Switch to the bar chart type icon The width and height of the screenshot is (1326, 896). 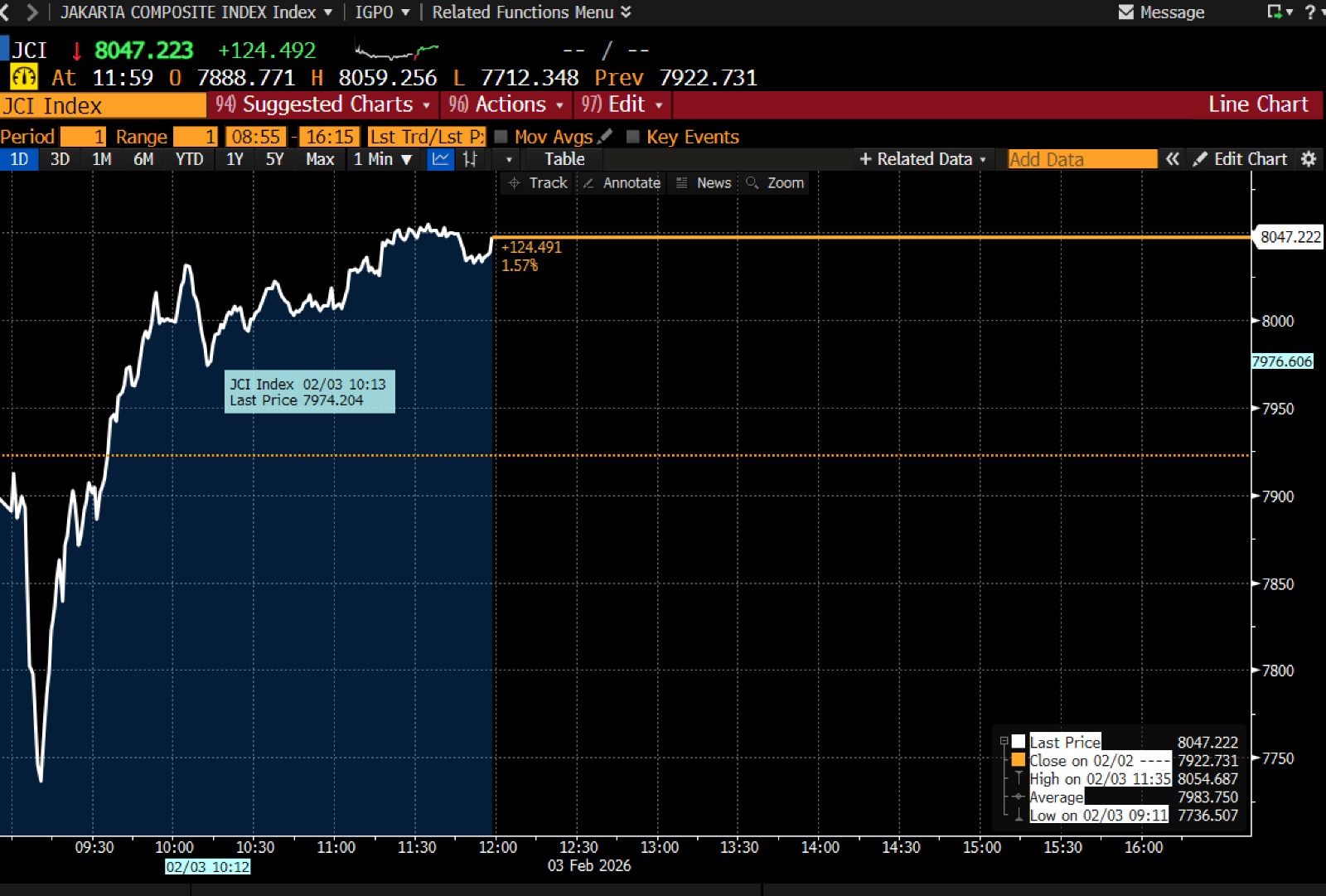470,159
